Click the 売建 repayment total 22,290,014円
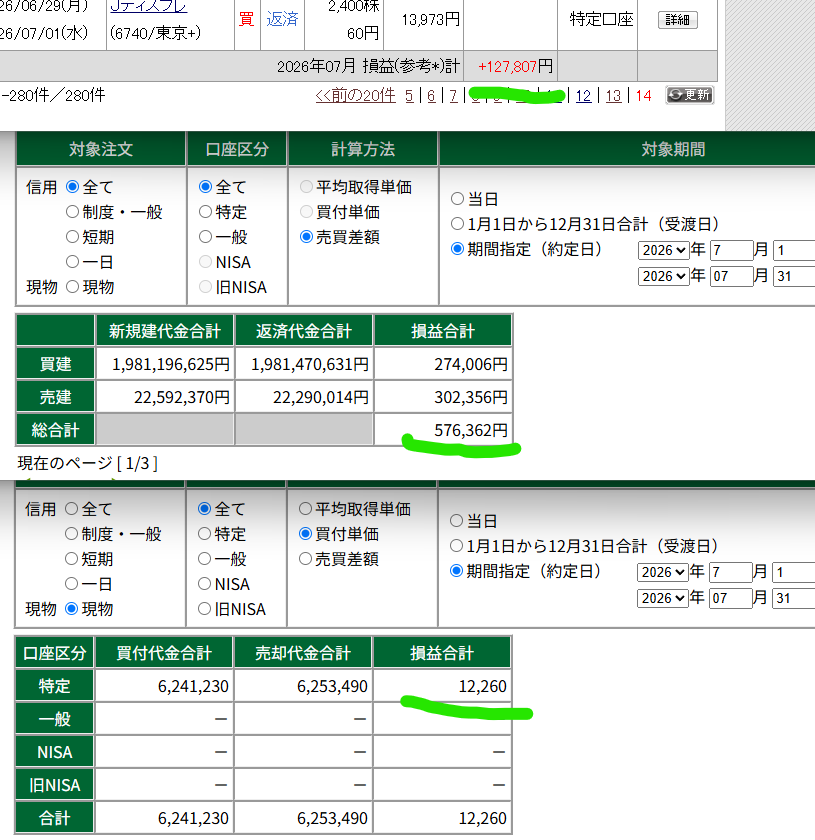The image size is (815, 840). coord(320,398)
